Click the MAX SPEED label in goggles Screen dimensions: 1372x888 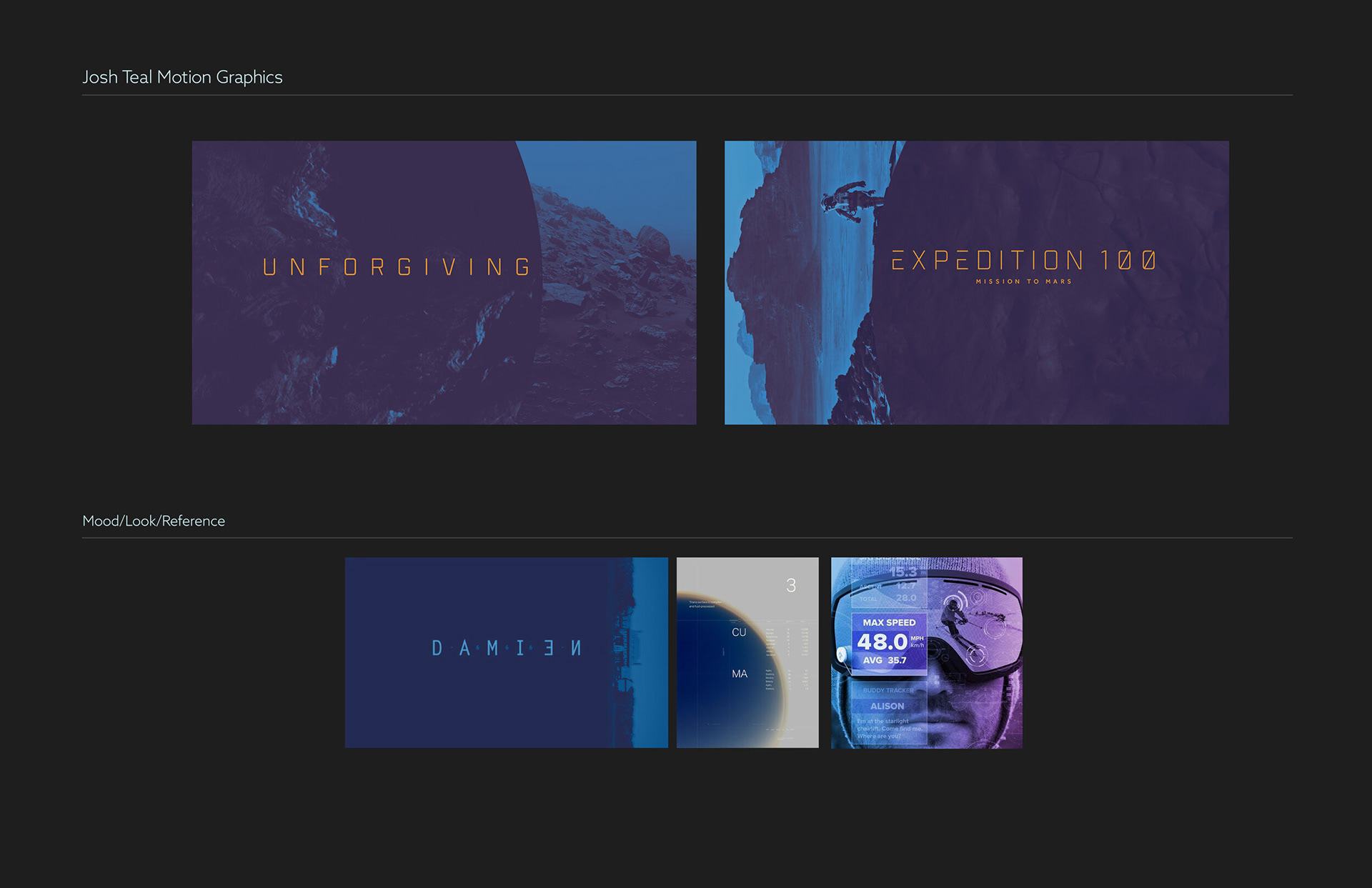pos(888,622)
